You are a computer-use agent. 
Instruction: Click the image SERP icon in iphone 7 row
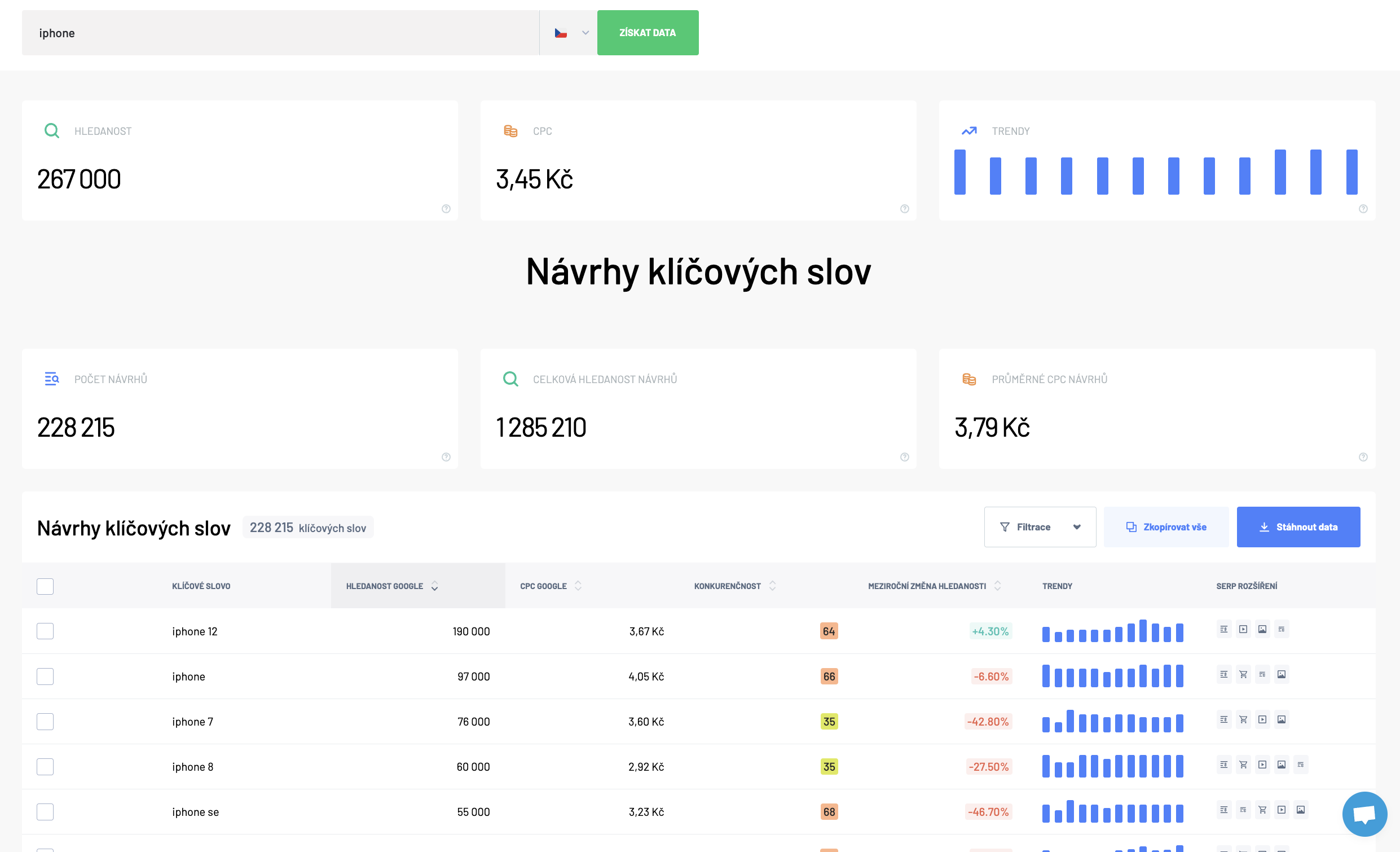(x=1282, y=719)
